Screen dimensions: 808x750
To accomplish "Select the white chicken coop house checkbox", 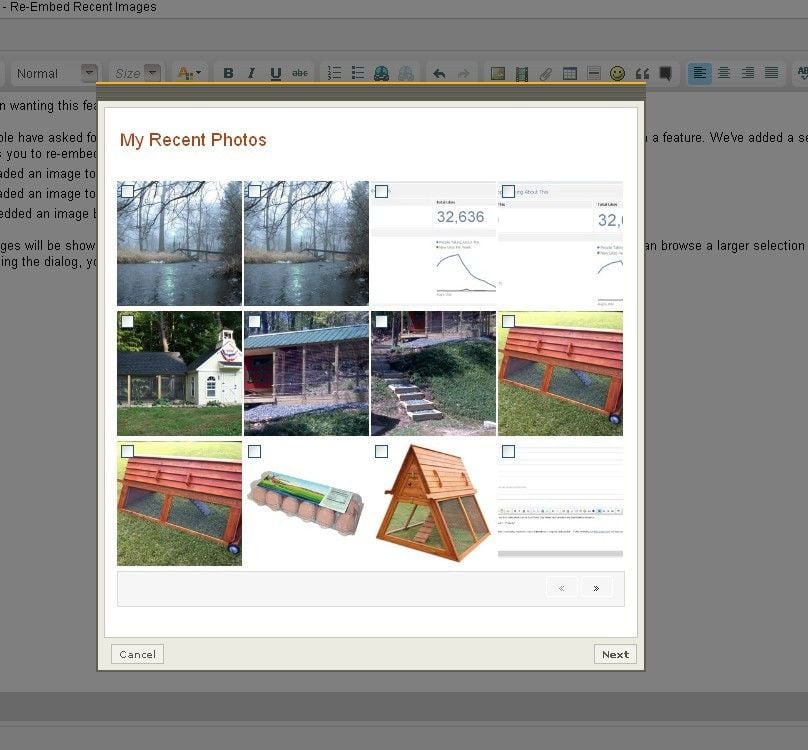I will coord(128,322).
